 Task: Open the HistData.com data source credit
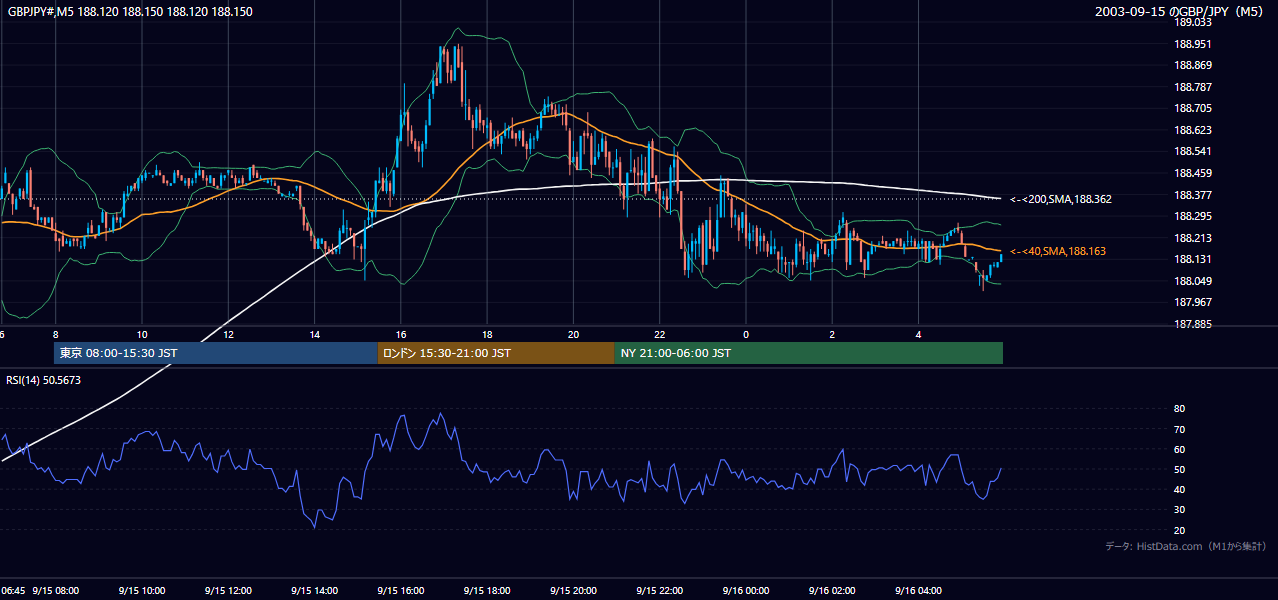point(1185,546)
